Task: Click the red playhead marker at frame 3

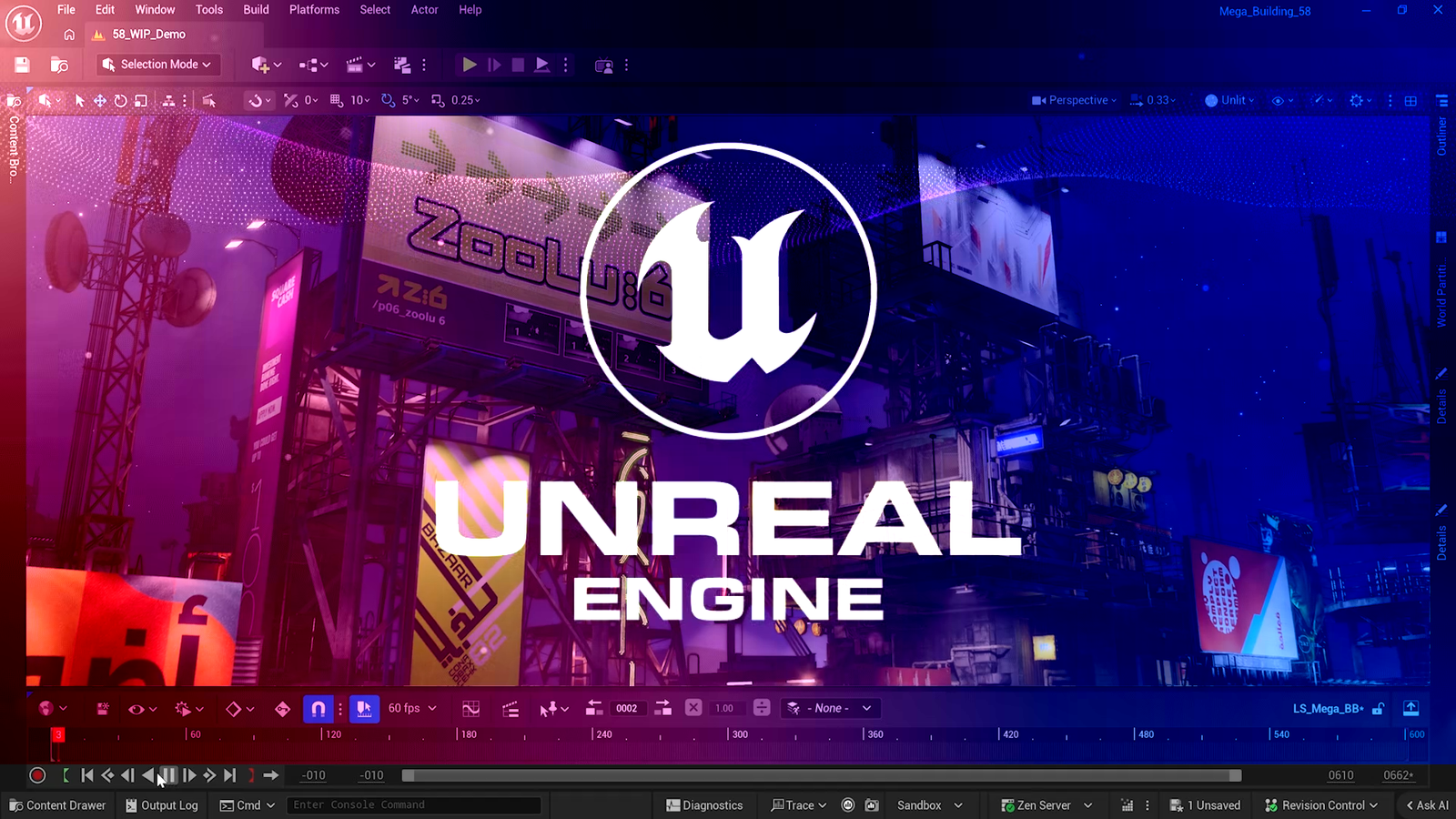Action: pyautogui.click(x=57, y=734)
